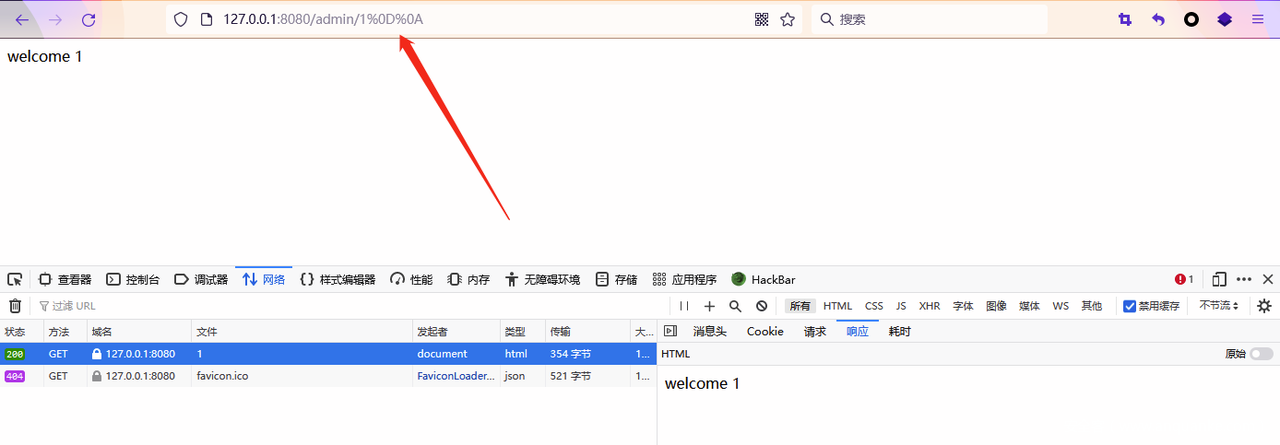Filter requests by 所有 all types
This screenshot has height=445, width=1280.
(800, 306)
